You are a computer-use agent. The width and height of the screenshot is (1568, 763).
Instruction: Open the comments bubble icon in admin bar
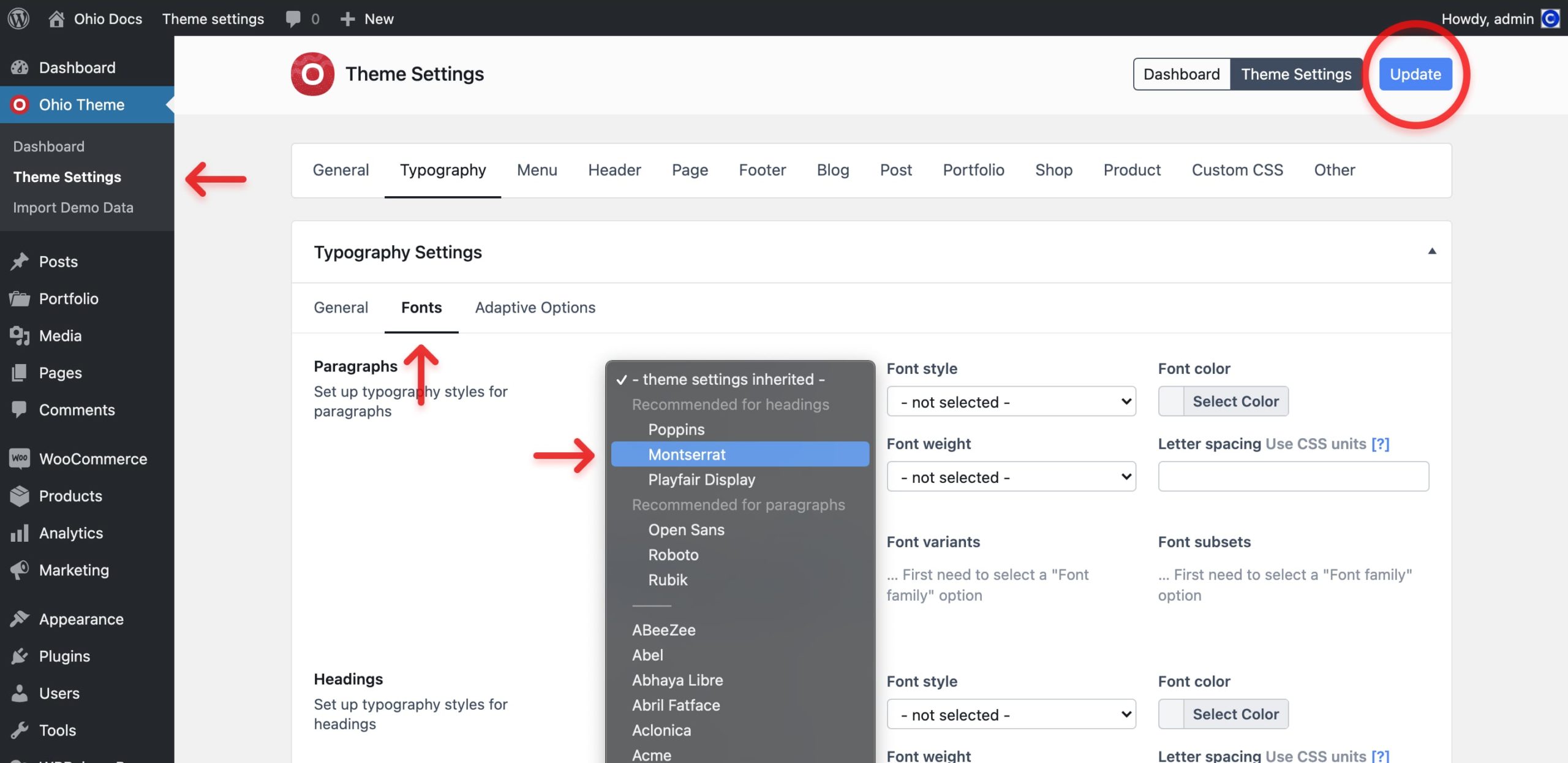coord(293,19)
